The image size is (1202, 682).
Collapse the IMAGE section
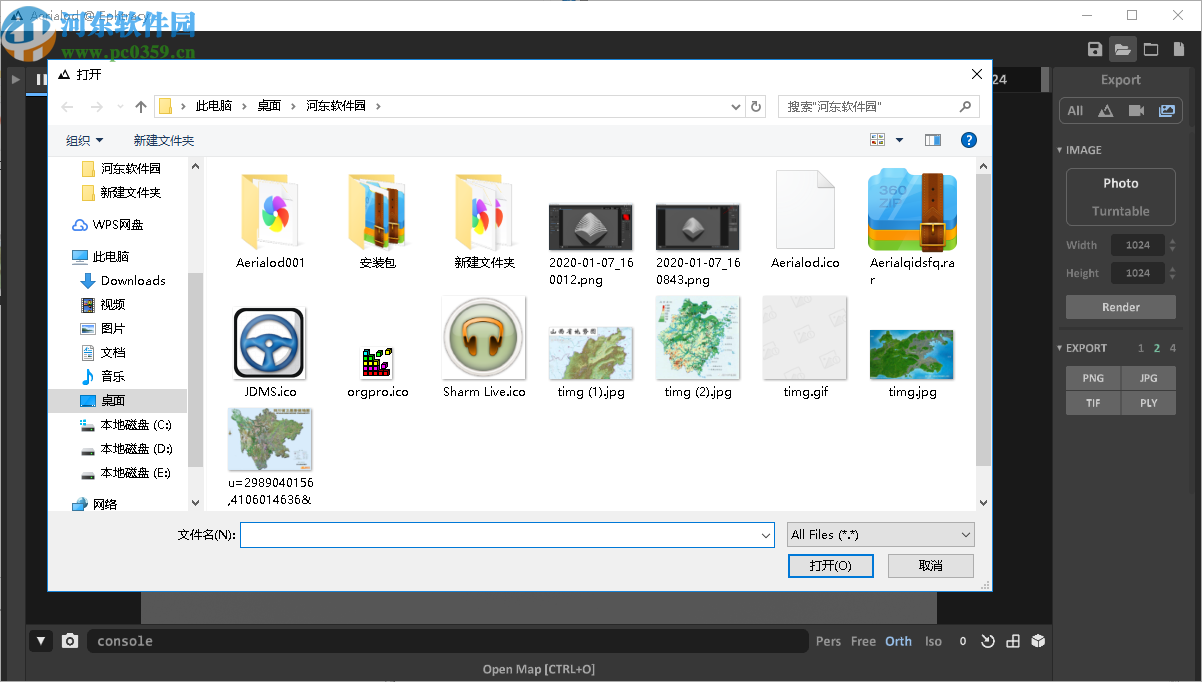click(x=1061, y=150)
